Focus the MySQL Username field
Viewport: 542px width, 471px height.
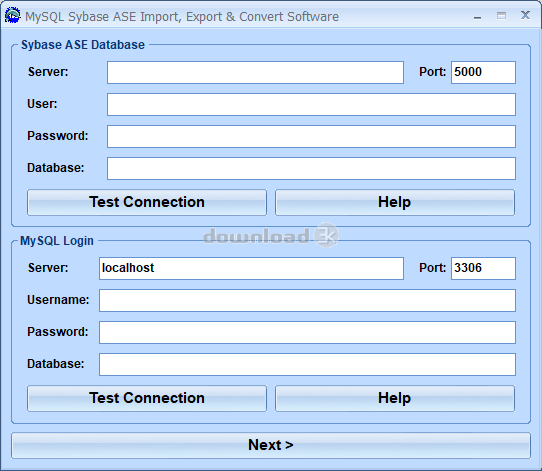click(x=307, y=300)
